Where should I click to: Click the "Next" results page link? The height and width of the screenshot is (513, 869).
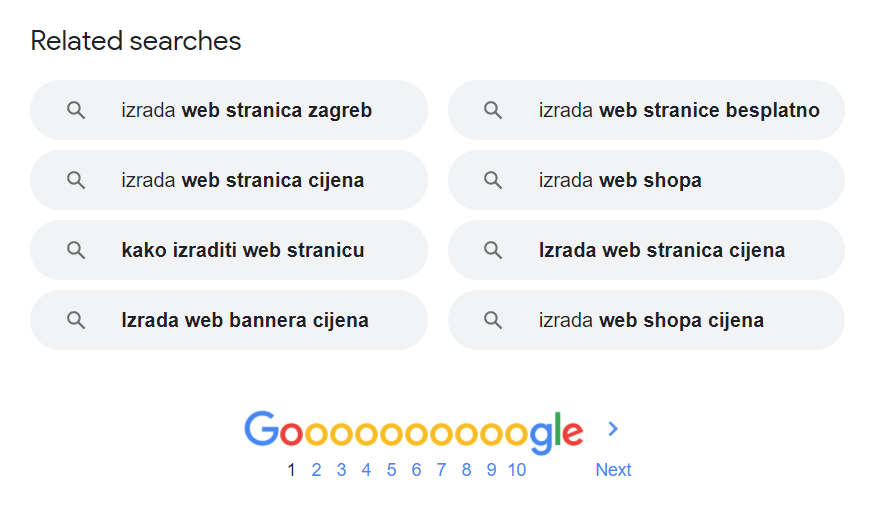click(613, 470)
